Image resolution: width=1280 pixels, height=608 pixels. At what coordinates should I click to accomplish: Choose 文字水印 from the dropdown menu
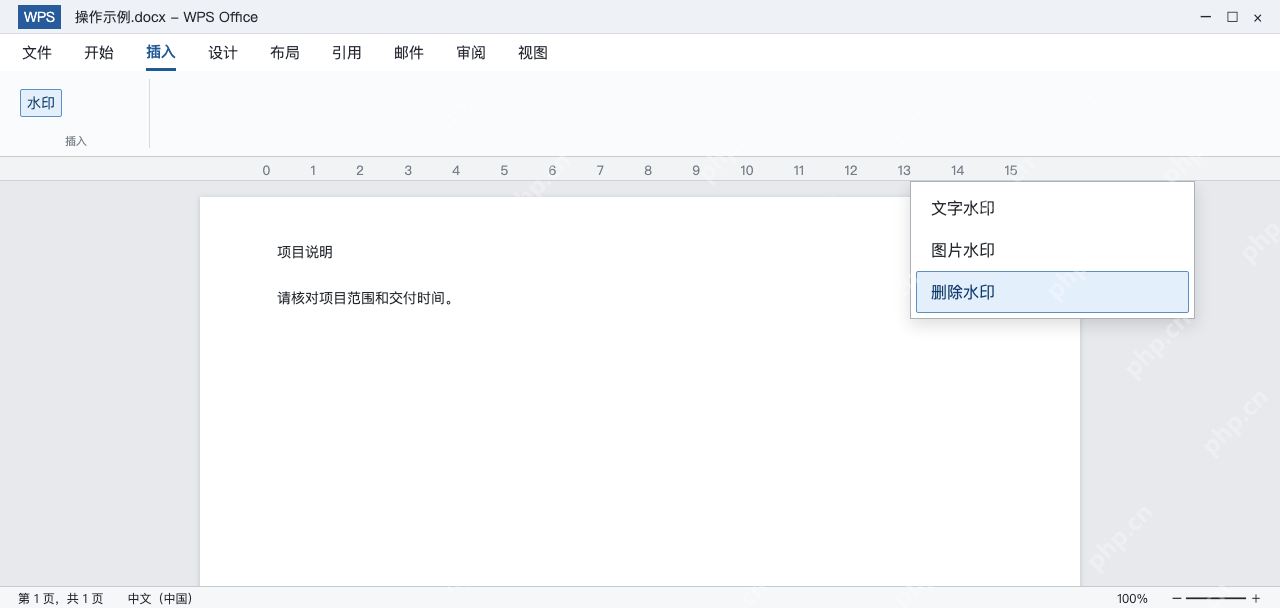point(1052,208)
